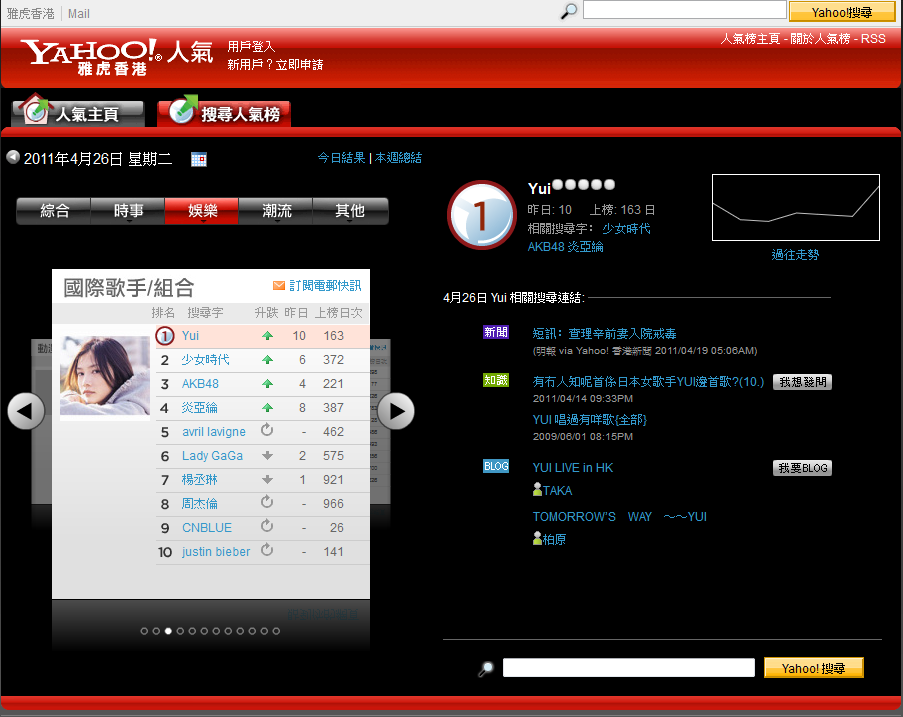The width and height of the screenshot is (903, 717).
Task: Open the 關於人氣榜 header link
Action: [820, 39]
